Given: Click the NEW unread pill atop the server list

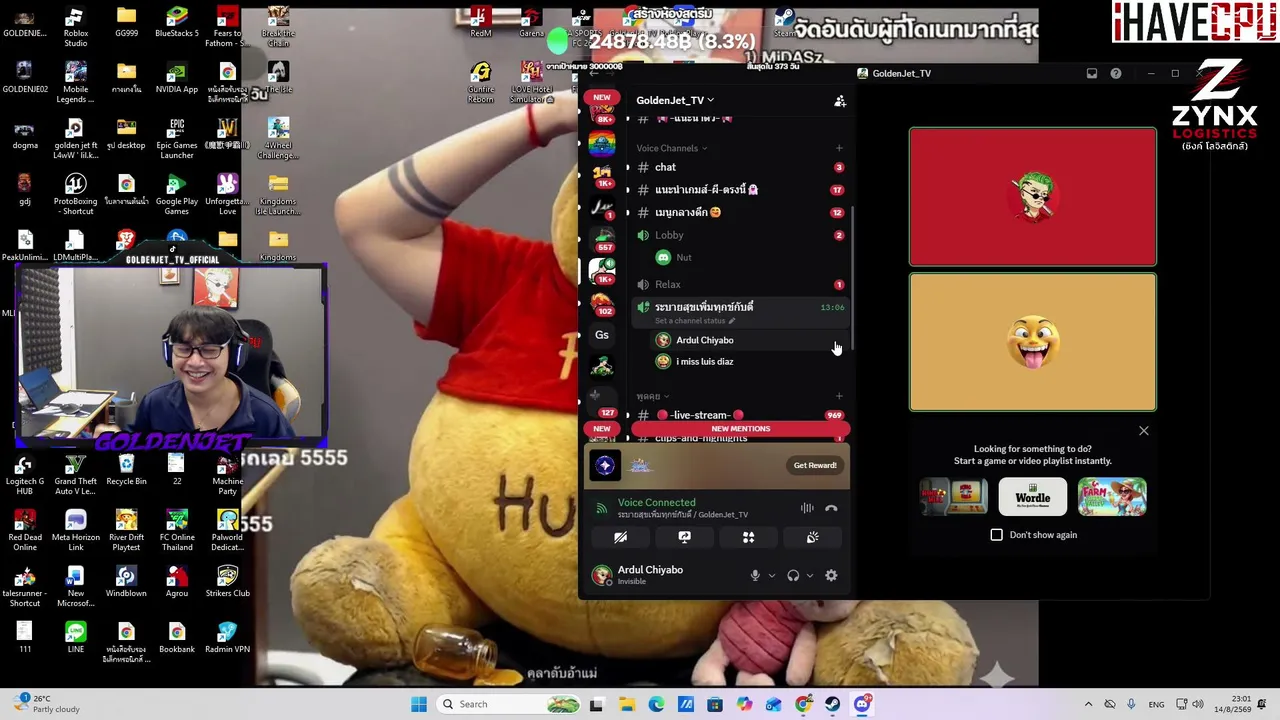Looking at the screenshot, I should click(601, 97).
